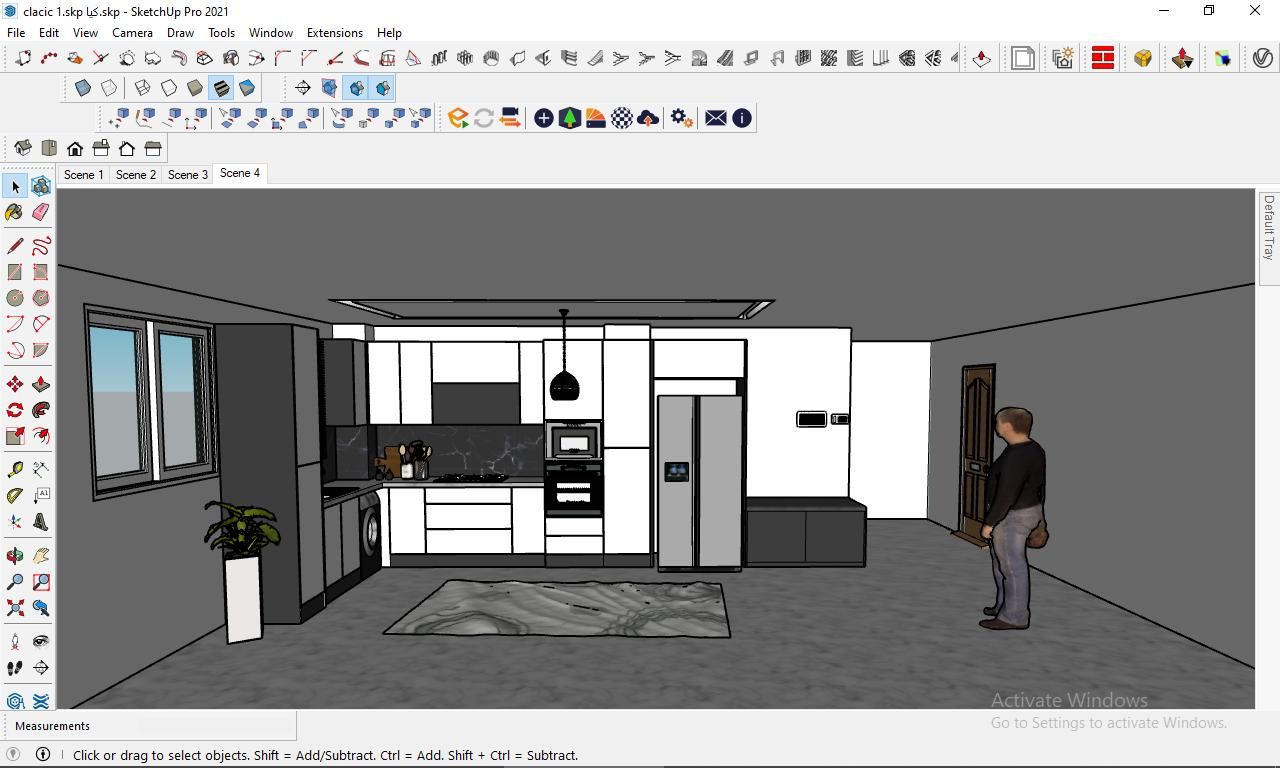Select the Rectangle tool
Viewport: 1280px width, 768px height.
click(15, 272)
